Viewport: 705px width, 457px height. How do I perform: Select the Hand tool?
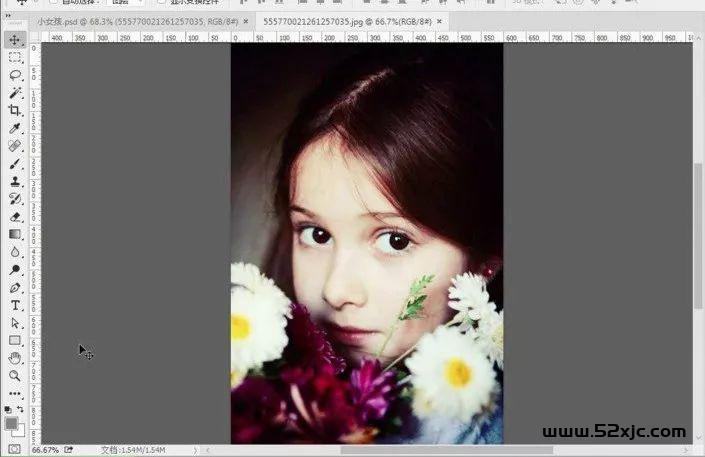[x=15, y=358]
